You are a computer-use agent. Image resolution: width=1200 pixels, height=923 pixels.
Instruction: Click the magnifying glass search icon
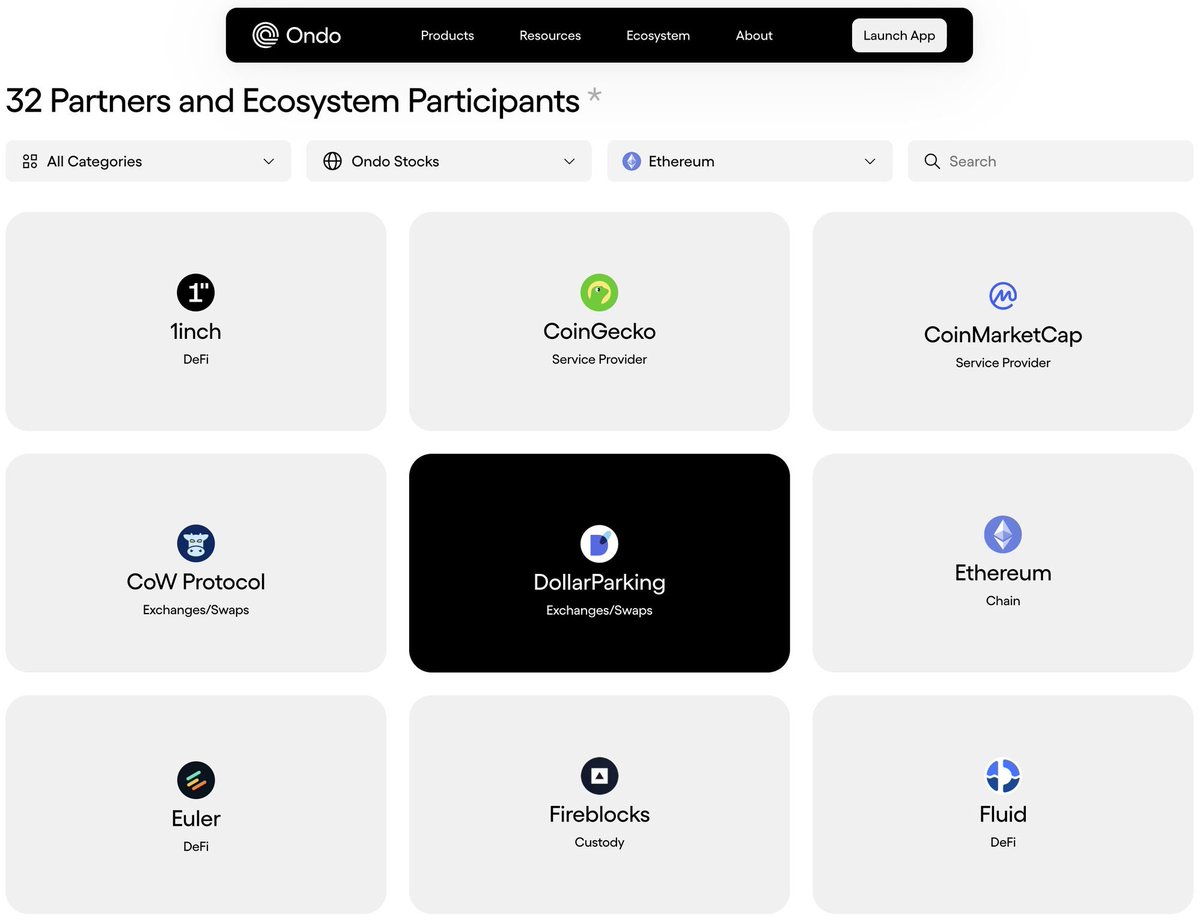pos(932,161)
